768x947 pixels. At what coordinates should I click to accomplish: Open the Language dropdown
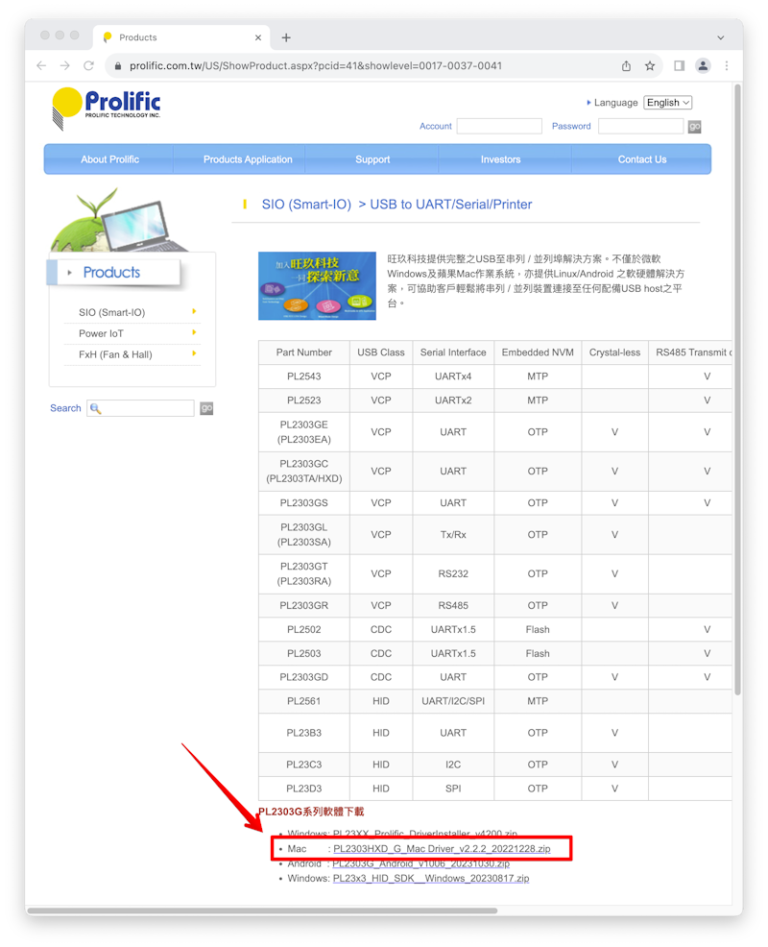coord(667,102)
